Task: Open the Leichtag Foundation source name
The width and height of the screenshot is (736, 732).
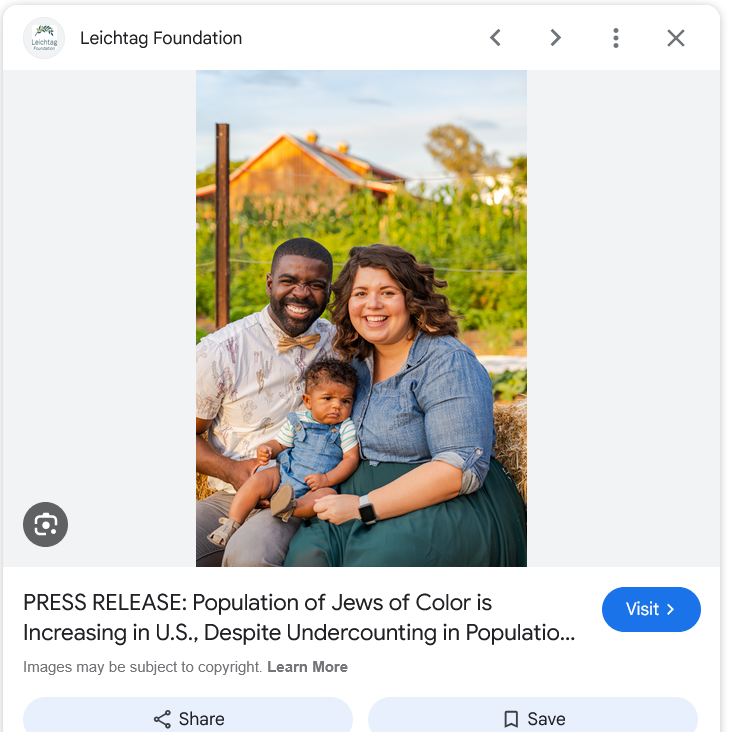Action: tap(161, 38)
